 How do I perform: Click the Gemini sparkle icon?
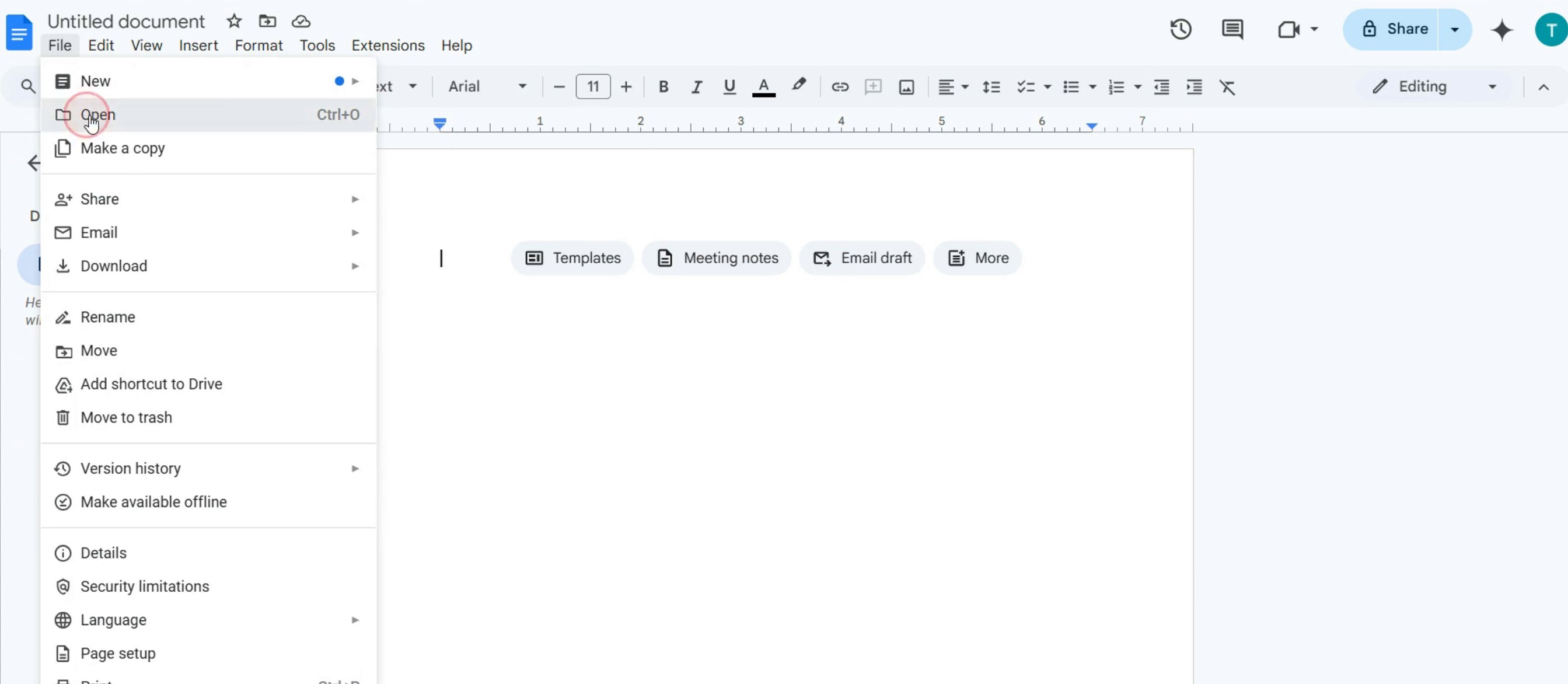click(x=1501, y=29)
